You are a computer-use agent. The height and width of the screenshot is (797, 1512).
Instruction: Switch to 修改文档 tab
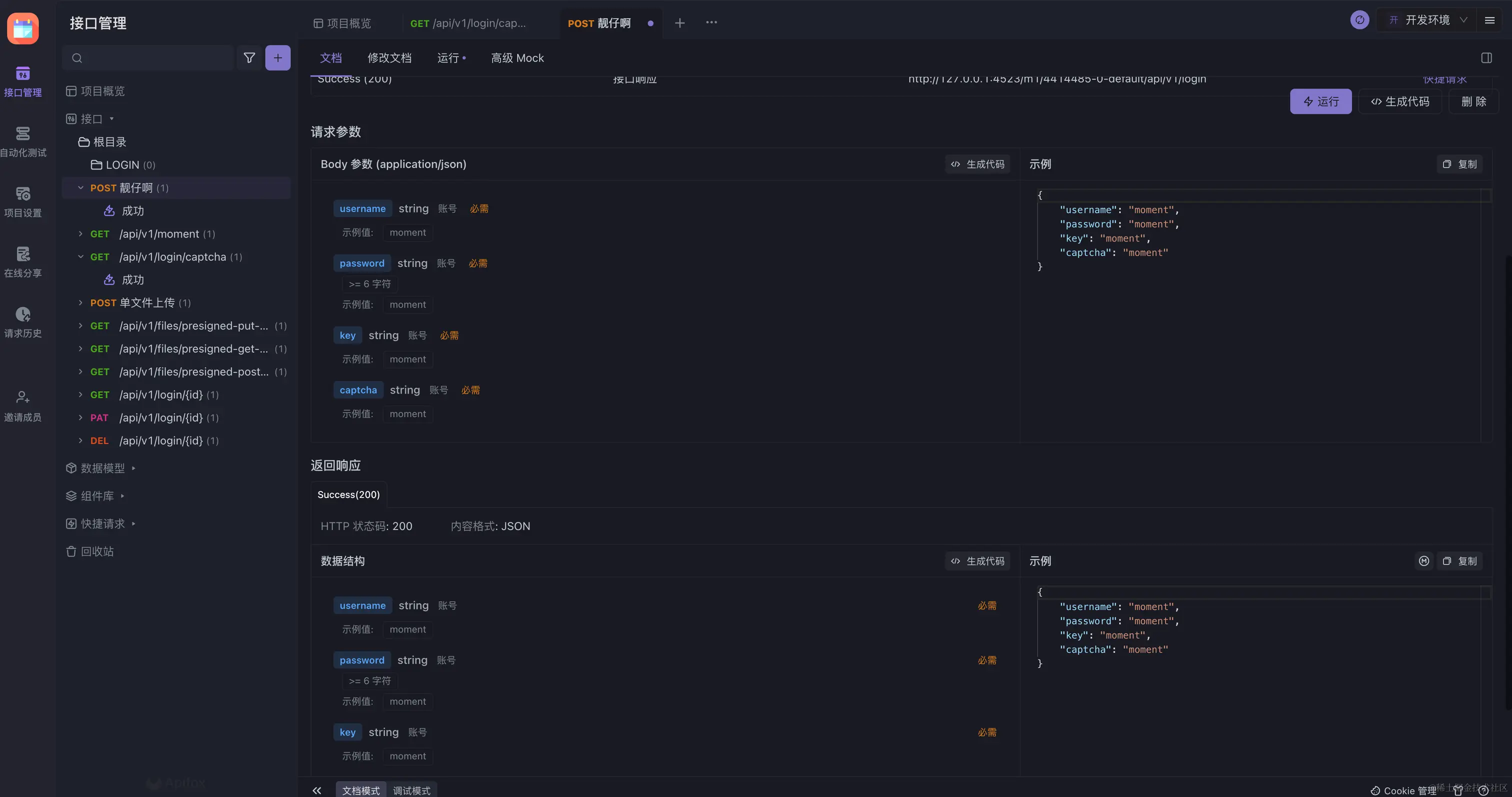click(389, 57)
